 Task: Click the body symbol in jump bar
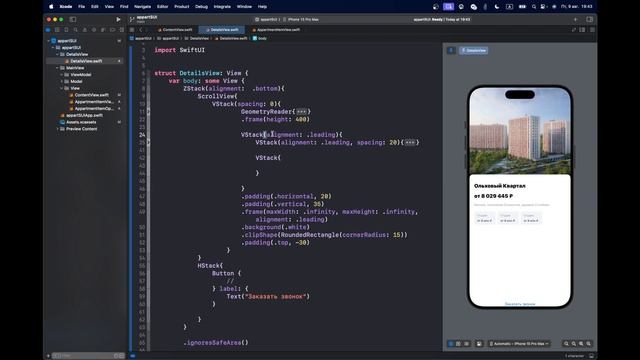[260, 38]
